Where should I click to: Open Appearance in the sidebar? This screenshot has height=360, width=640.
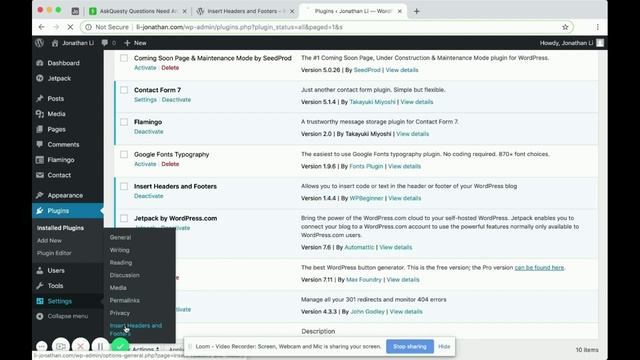(x=65, y=195)
